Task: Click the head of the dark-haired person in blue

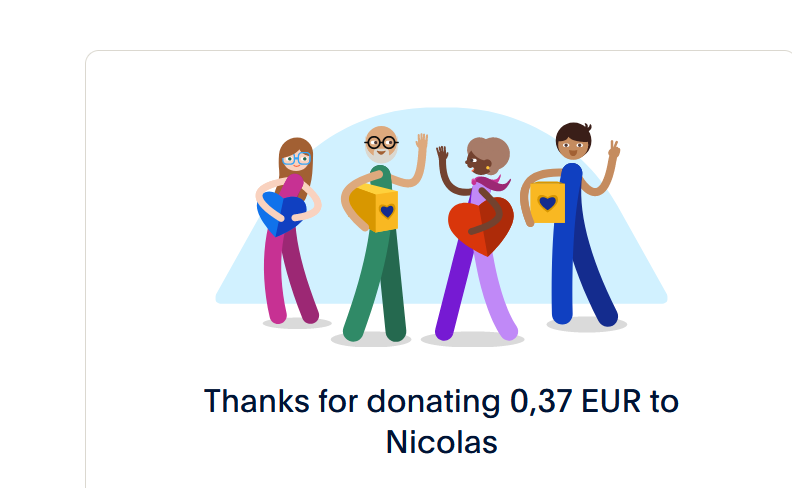Action: (573, 140)
